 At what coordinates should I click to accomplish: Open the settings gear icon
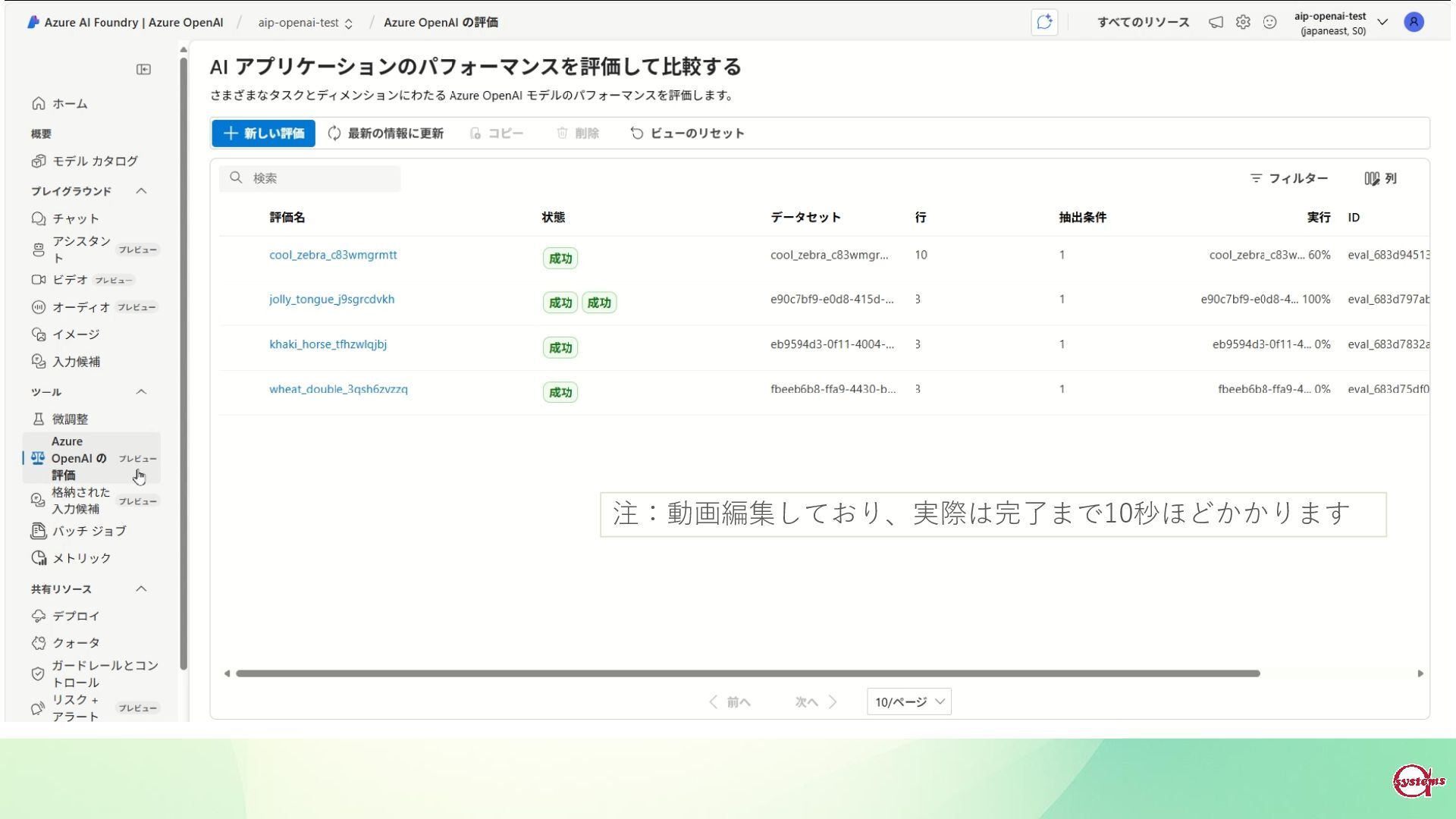[x=1243, y=22]
